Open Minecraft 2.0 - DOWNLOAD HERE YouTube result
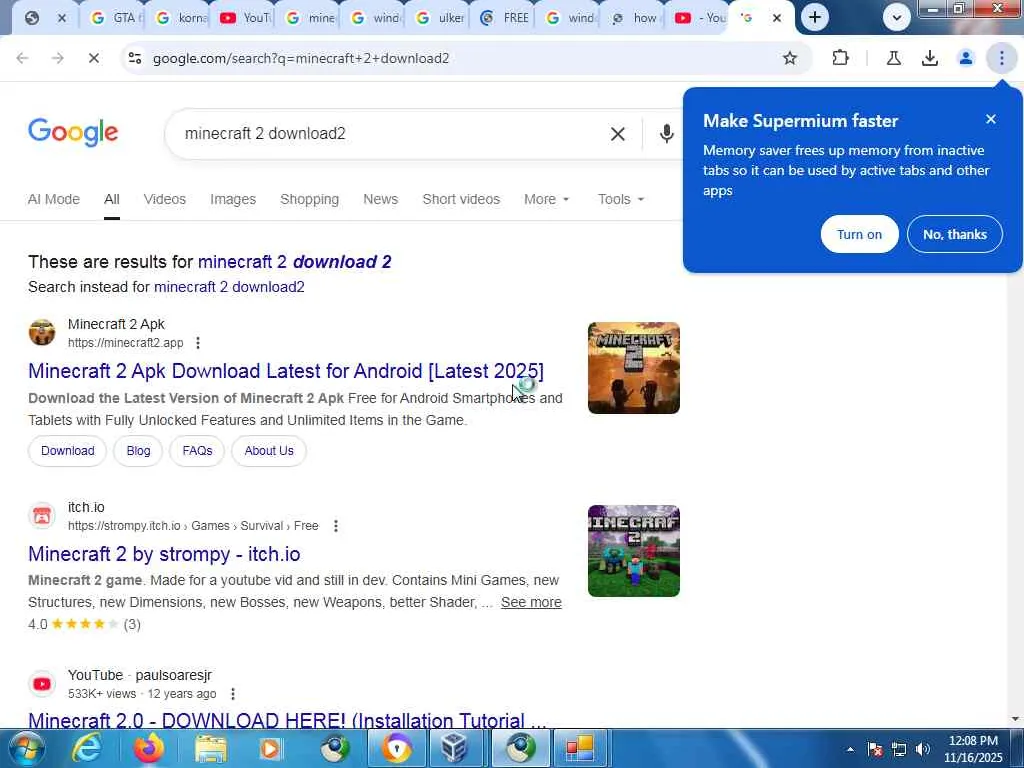The image size is (1024, 768). pos(287,720)
